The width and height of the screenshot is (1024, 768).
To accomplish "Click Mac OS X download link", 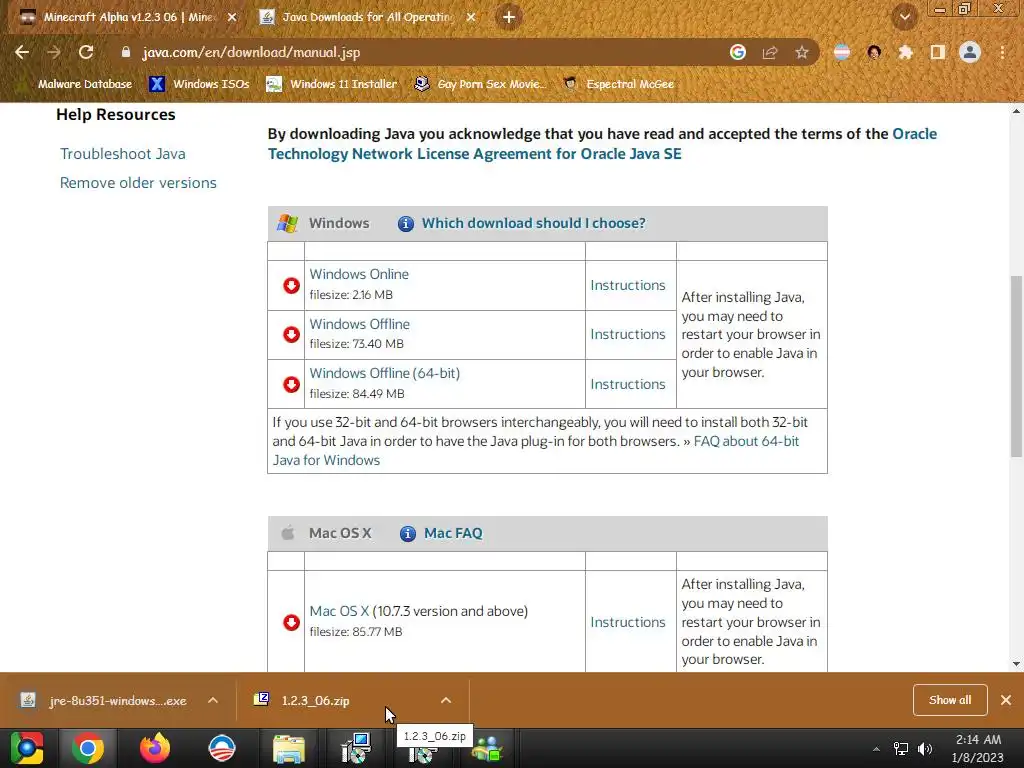I will 339,611.
